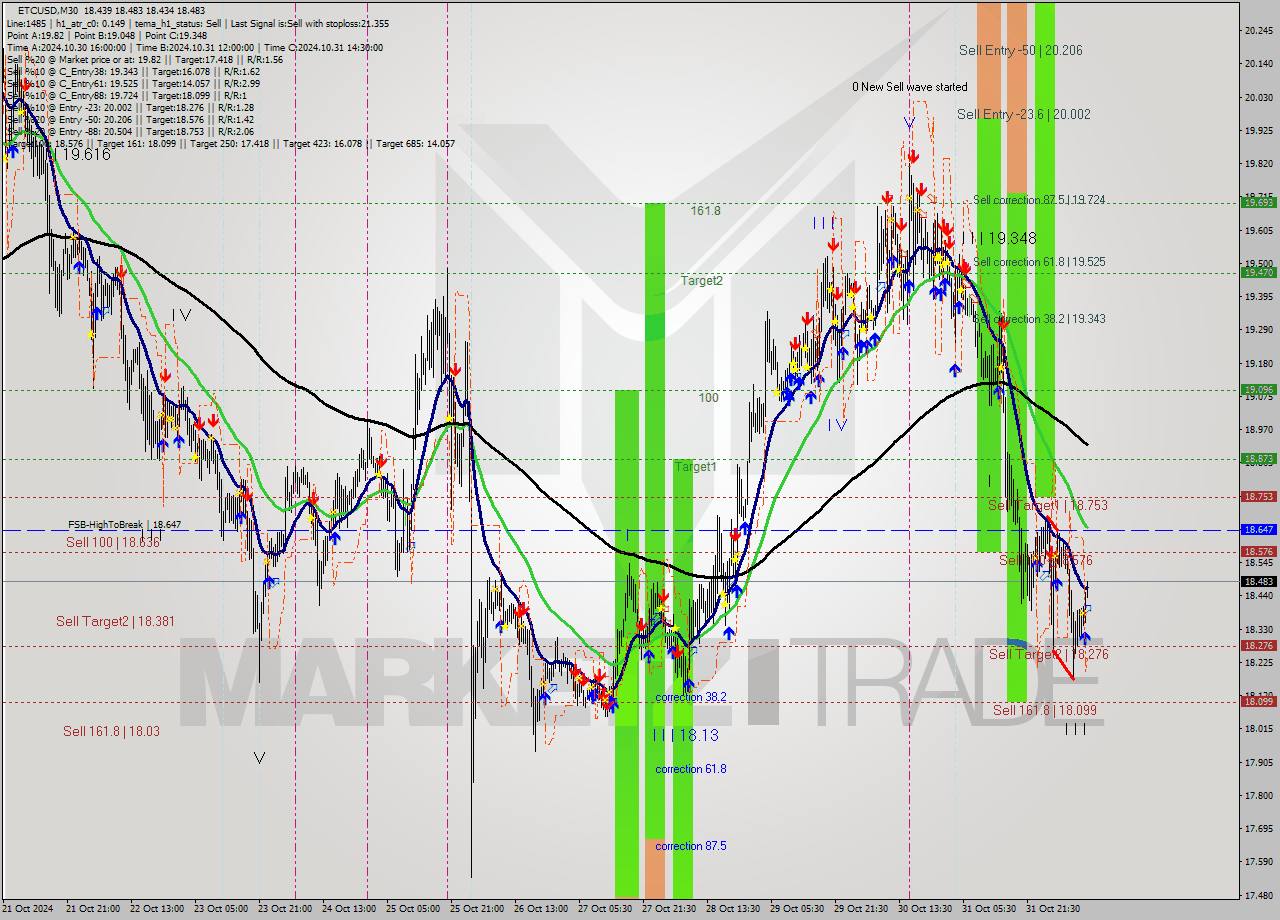Image resolution: width=1280 pixels, height=920 pixels.
Task: Click the green 'Target2' label without Sell prefix
Action: coord(701,281)
